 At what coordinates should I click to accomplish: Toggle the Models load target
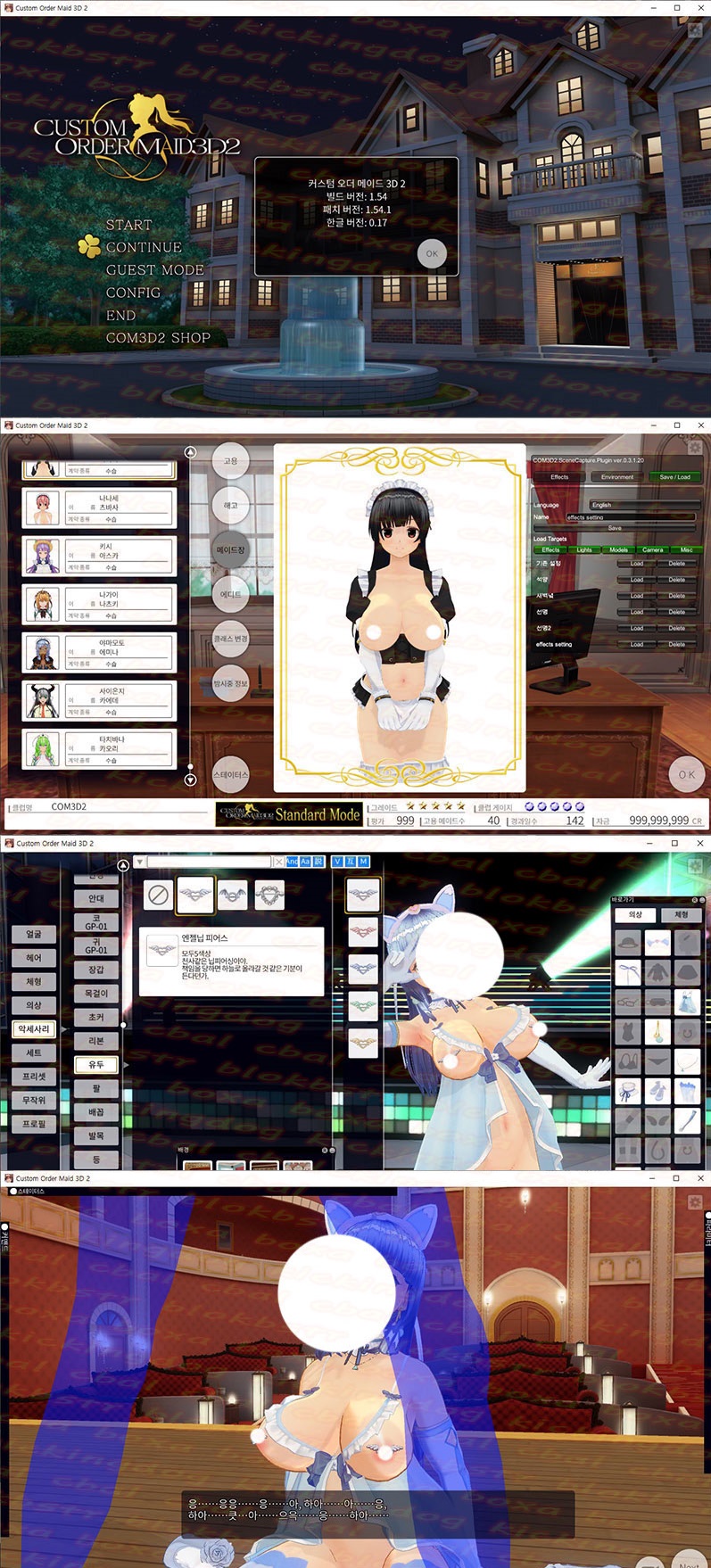pos(618,549)
